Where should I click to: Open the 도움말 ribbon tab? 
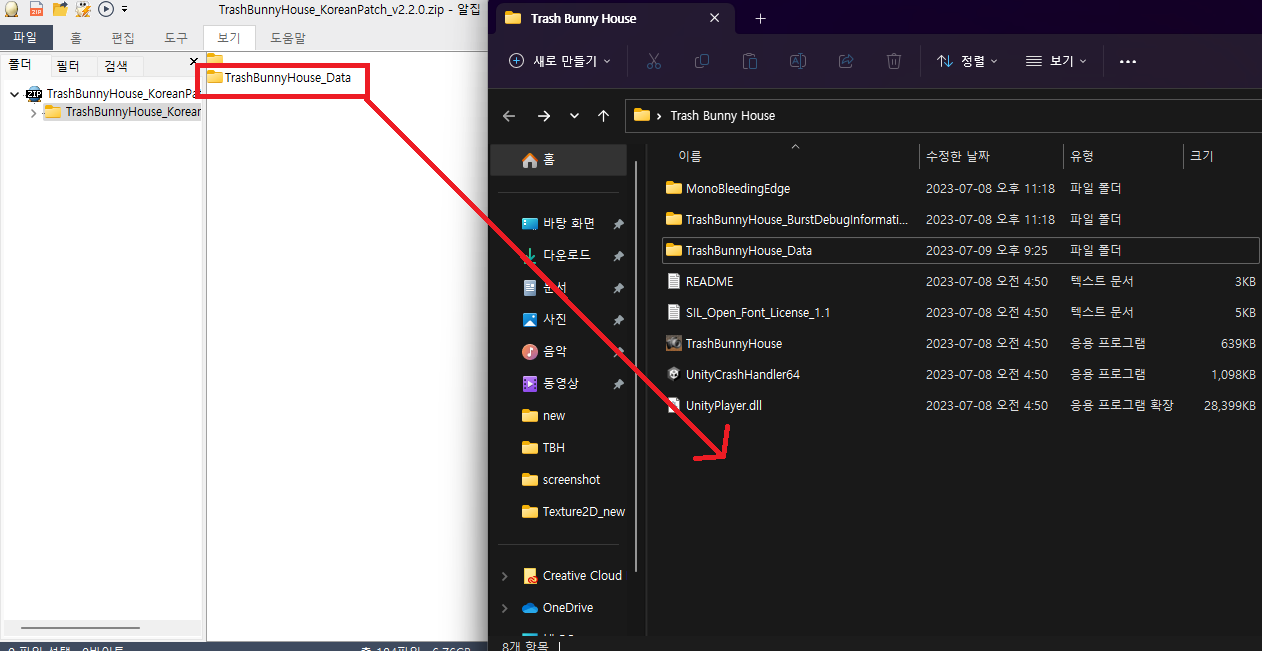point(288,38)
